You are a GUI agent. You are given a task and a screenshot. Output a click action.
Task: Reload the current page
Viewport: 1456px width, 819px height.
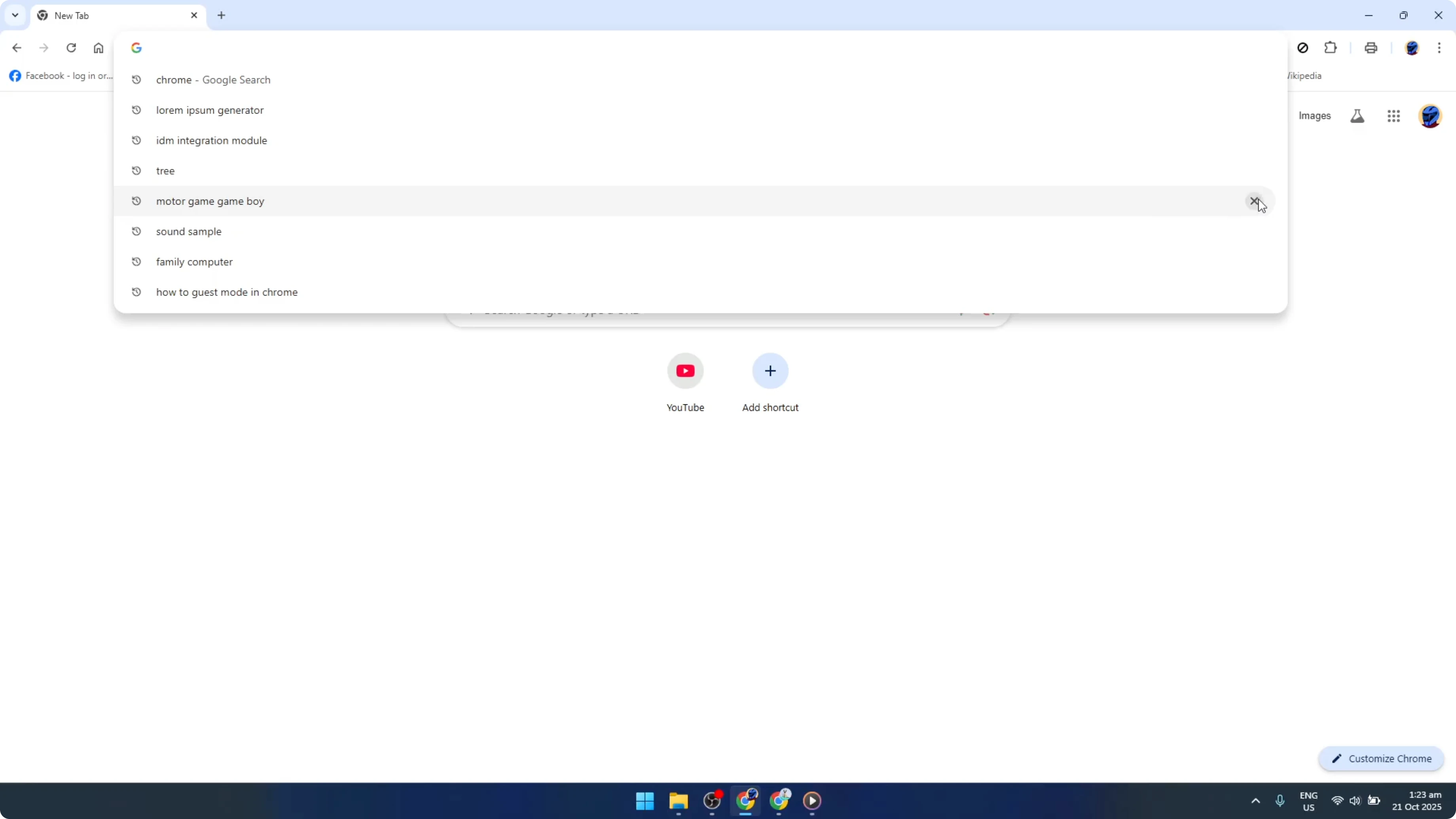pos(71,48)
